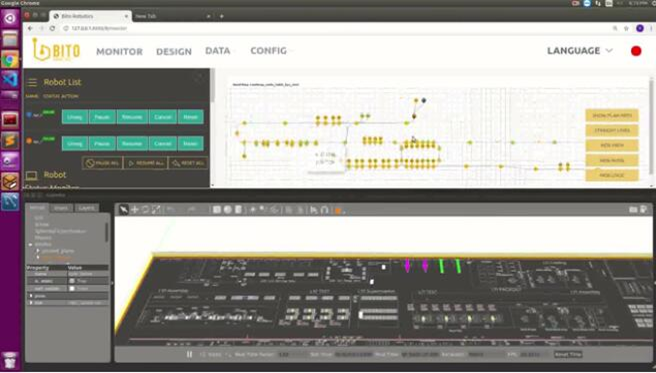Select the Gazebo scale mode tool
The image size is (656, 373).
156,209
